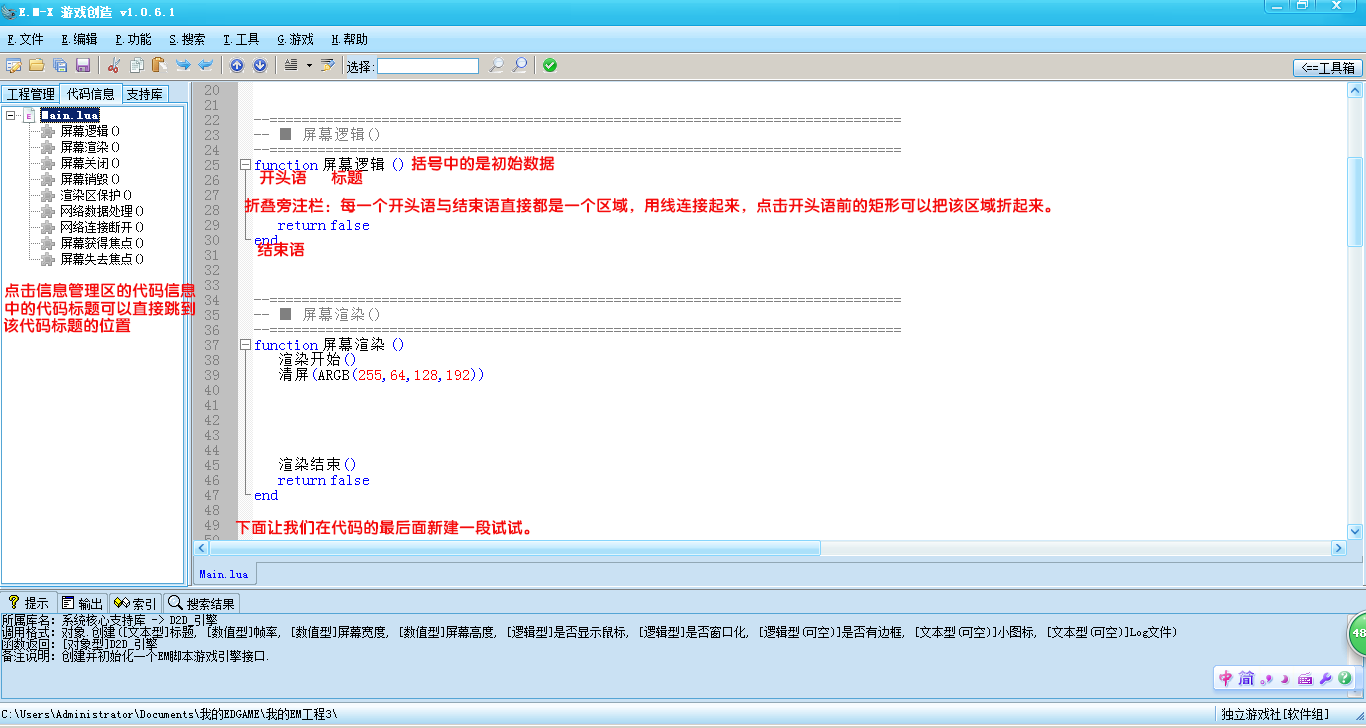Open the F.文件 menu
The image size is (1366, 728).
(x=25, y=40)
